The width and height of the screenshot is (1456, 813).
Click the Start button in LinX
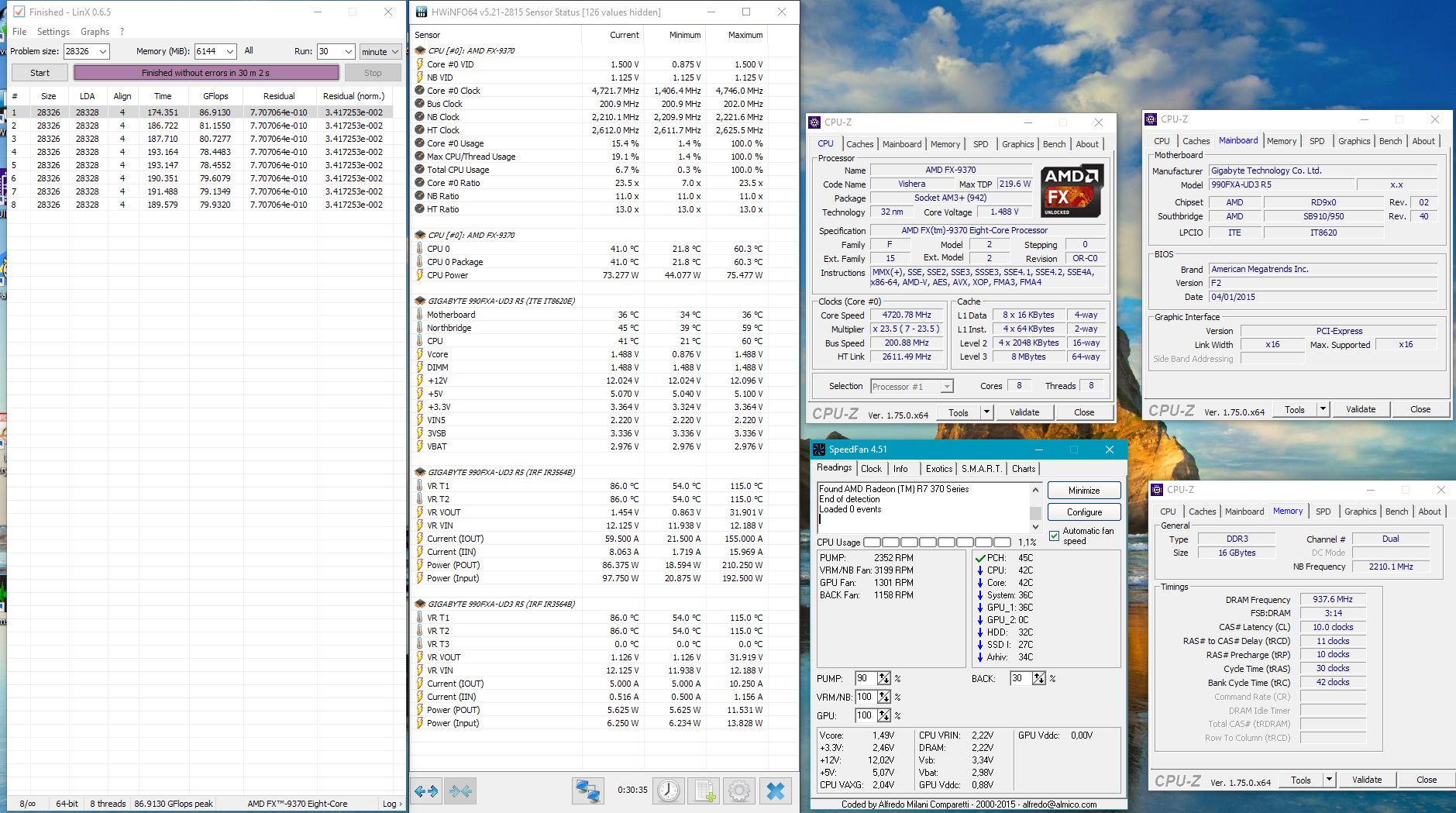(40, 73)
